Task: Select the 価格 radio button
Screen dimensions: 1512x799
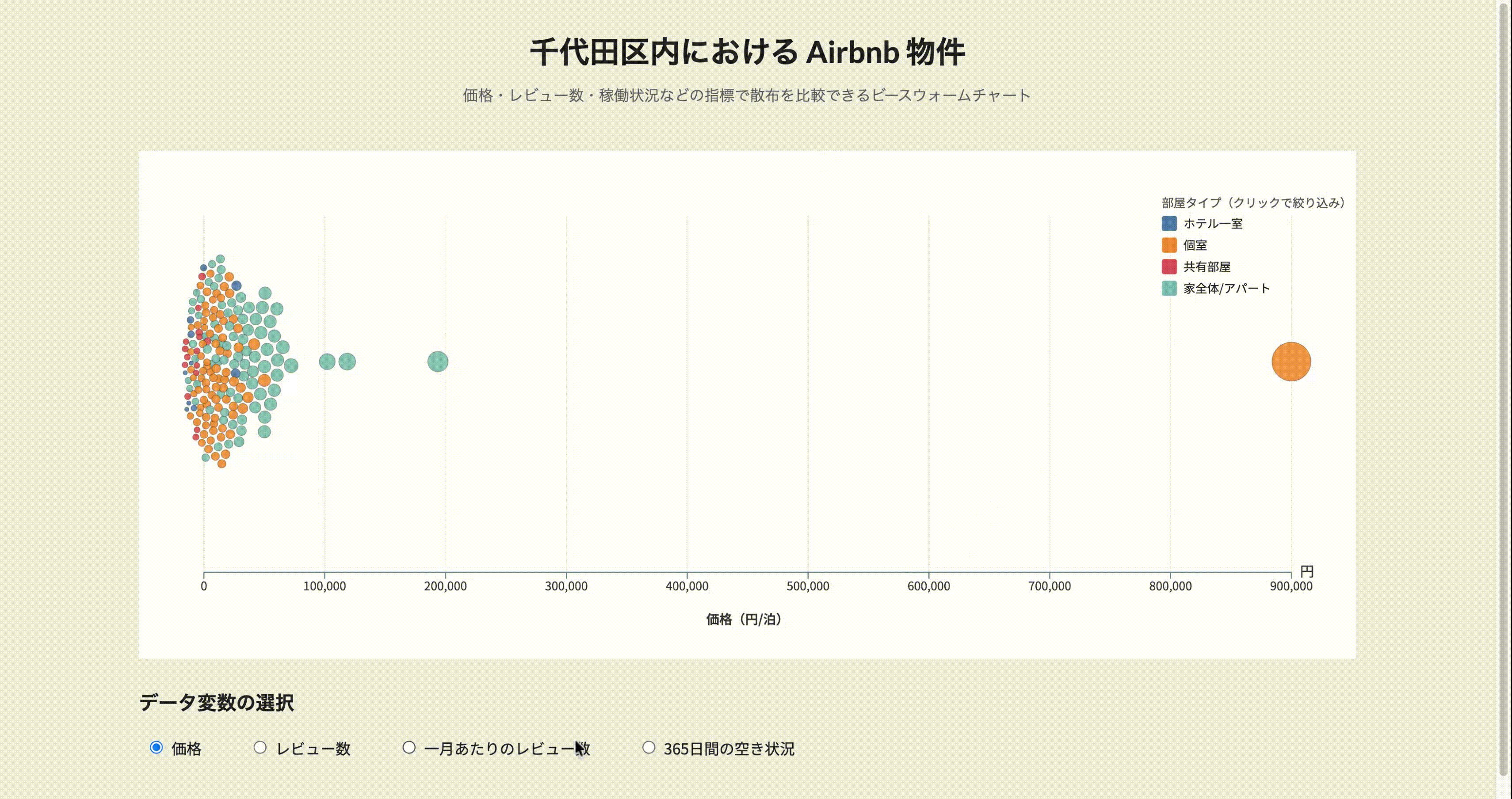Action: point(156,747)
